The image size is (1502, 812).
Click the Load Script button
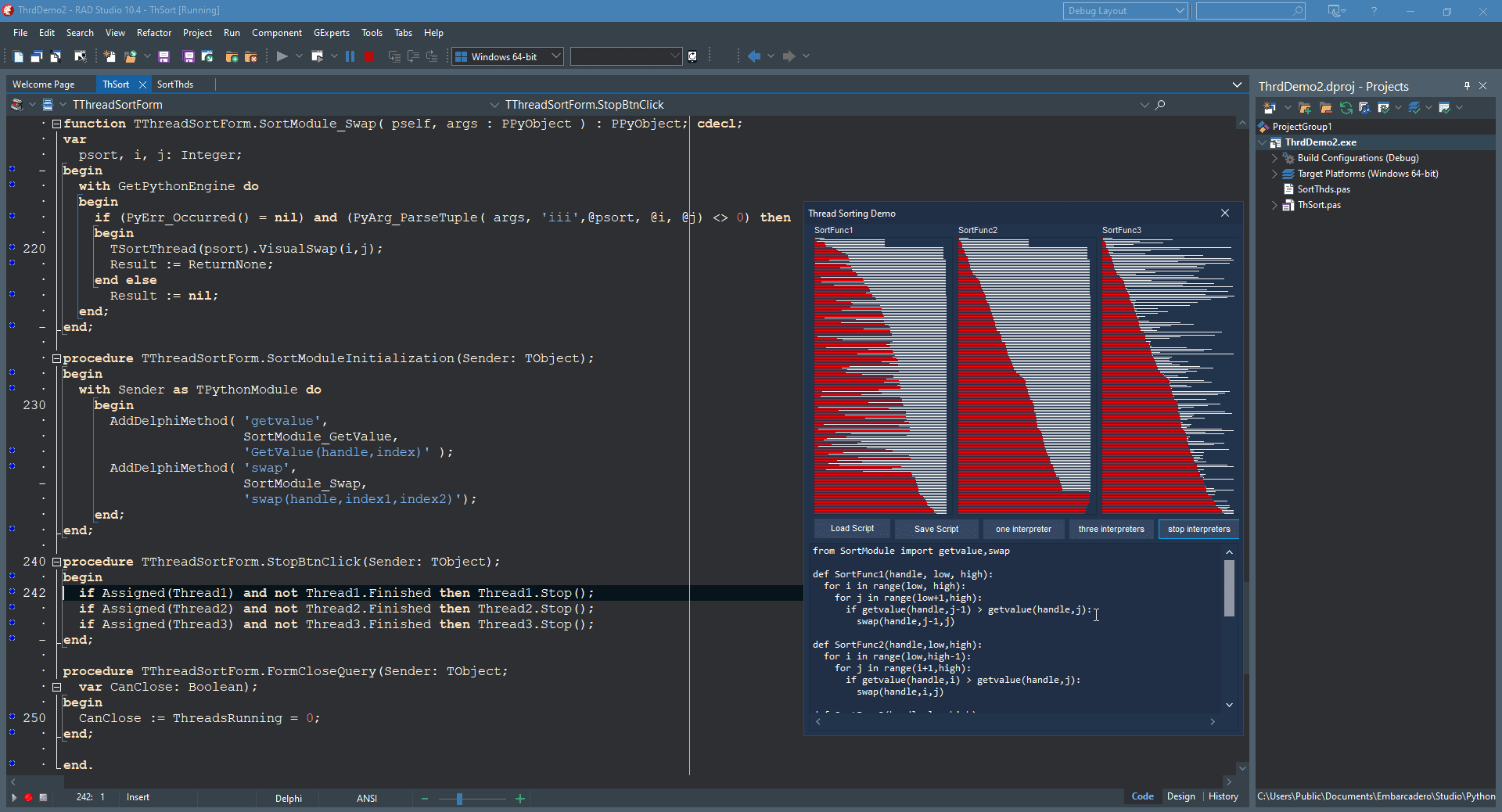pyautogui.click(x=852, y=529)
